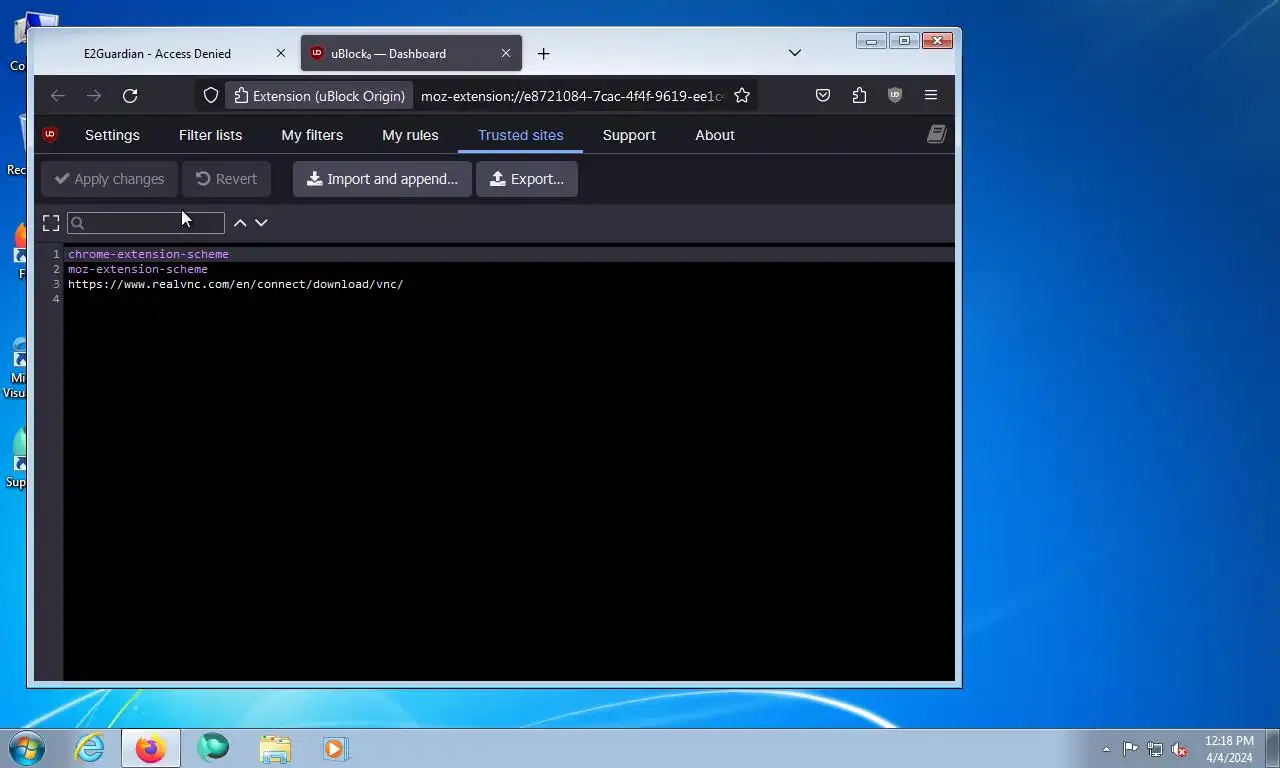Click the muted volume tray icon
The width and height of the screenshot is (1280, 768).
1180,749
